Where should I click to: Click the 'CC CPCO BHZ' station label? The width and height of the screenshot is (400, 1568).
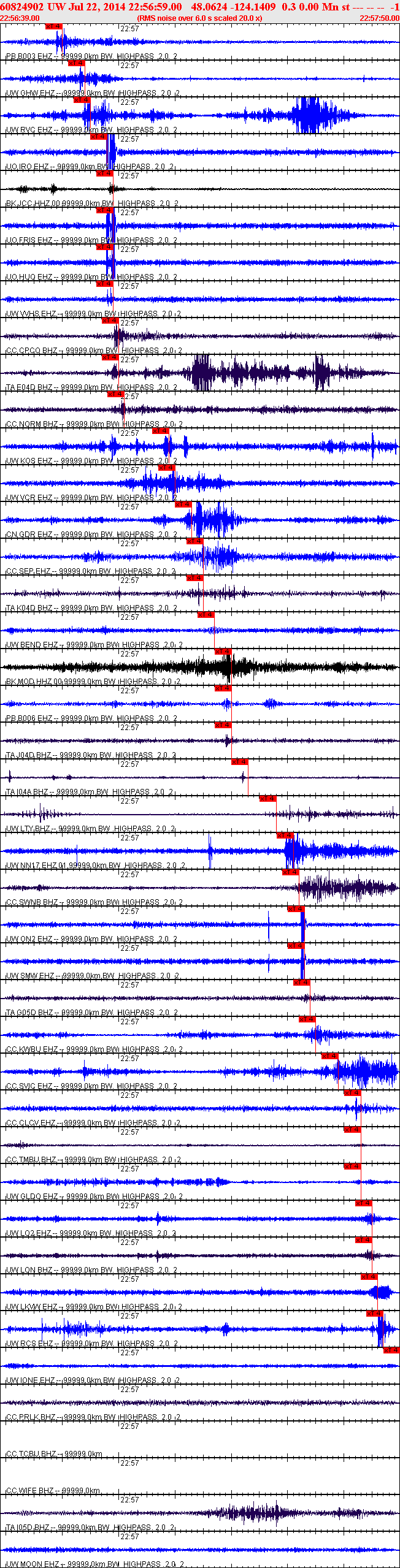31,351
